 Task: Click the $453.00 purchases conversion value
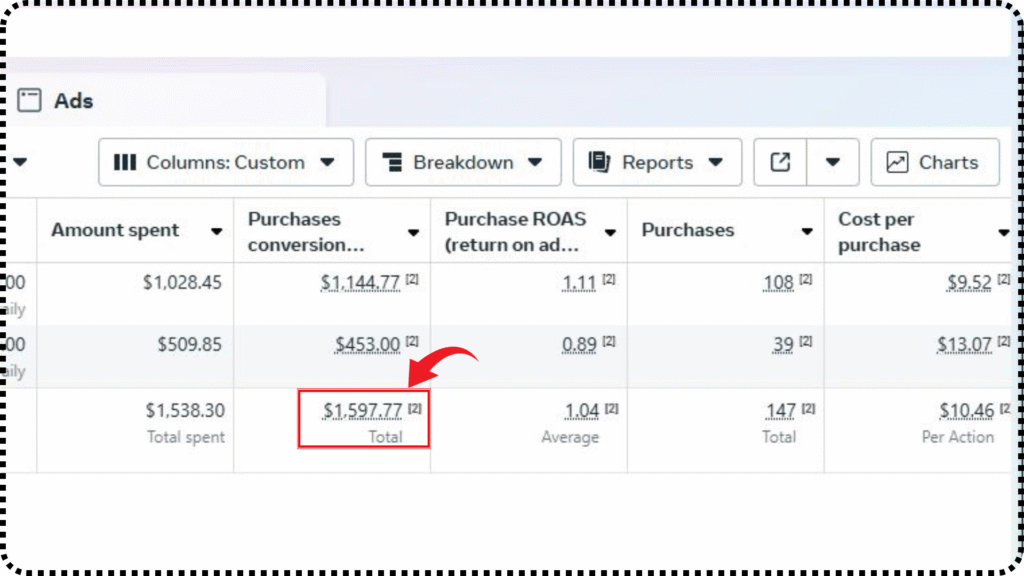pyautogui.click(x=367, y=345)
